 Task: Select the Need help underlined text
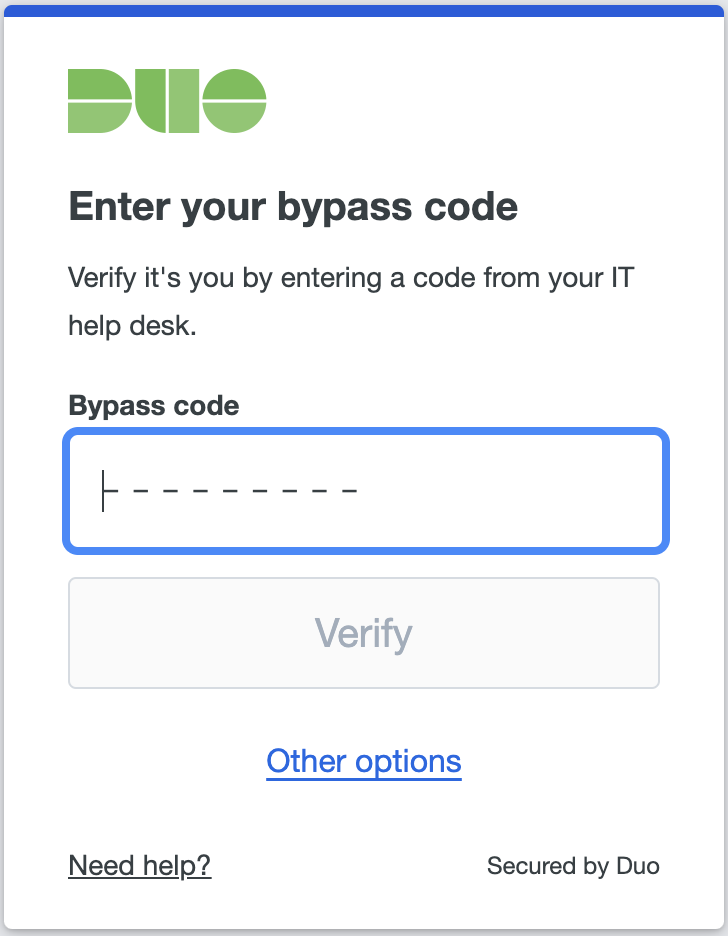click(x=139, y=866)
